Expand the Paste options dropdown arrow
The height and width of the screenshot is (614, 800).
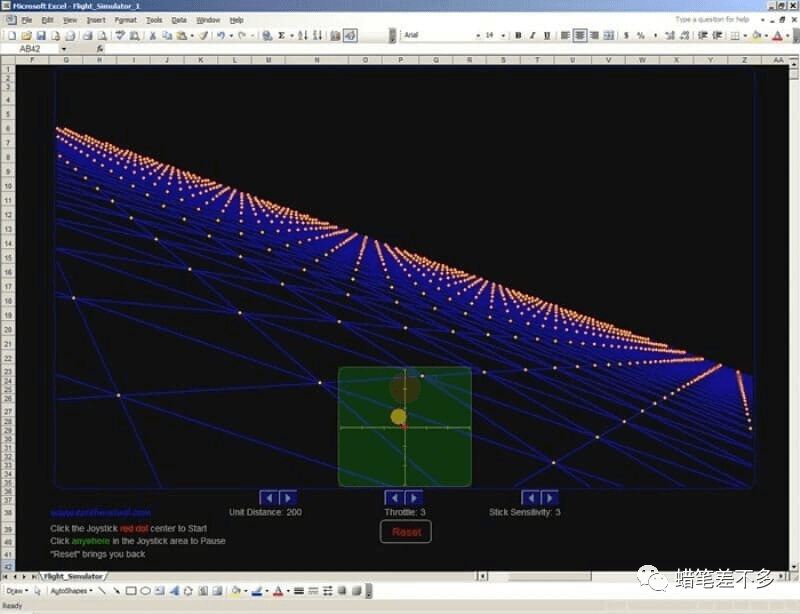pyautogui.click(x=192, y=35)
